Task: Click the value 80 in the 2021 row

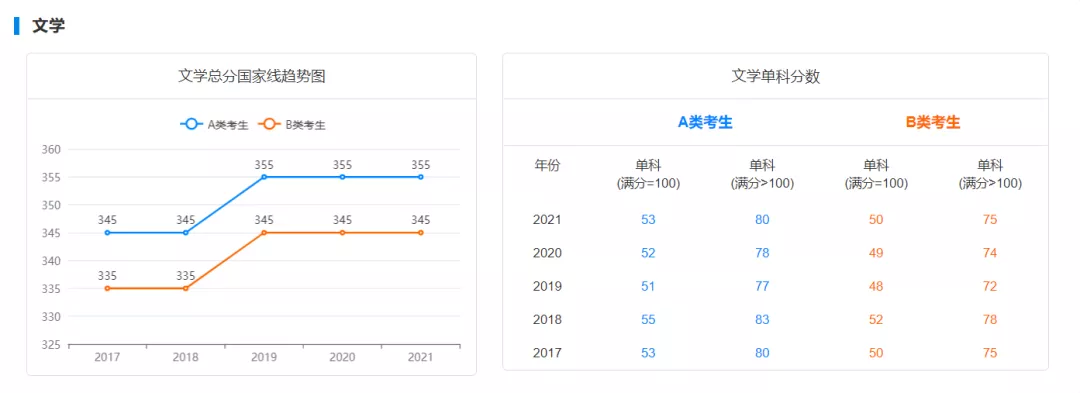Action: click(x=762, y=220)
